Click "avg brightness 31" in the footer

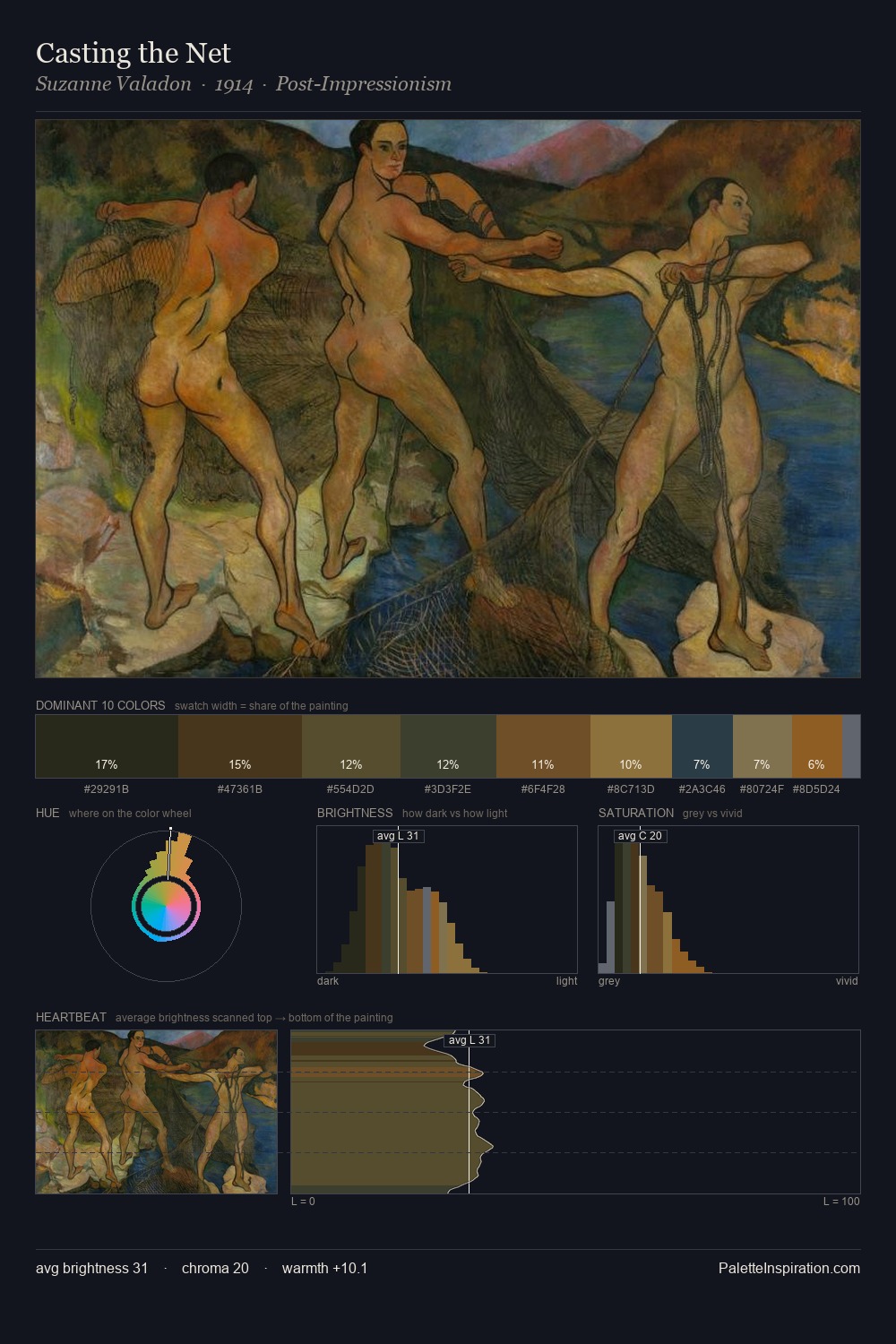tap(91, 1268)
